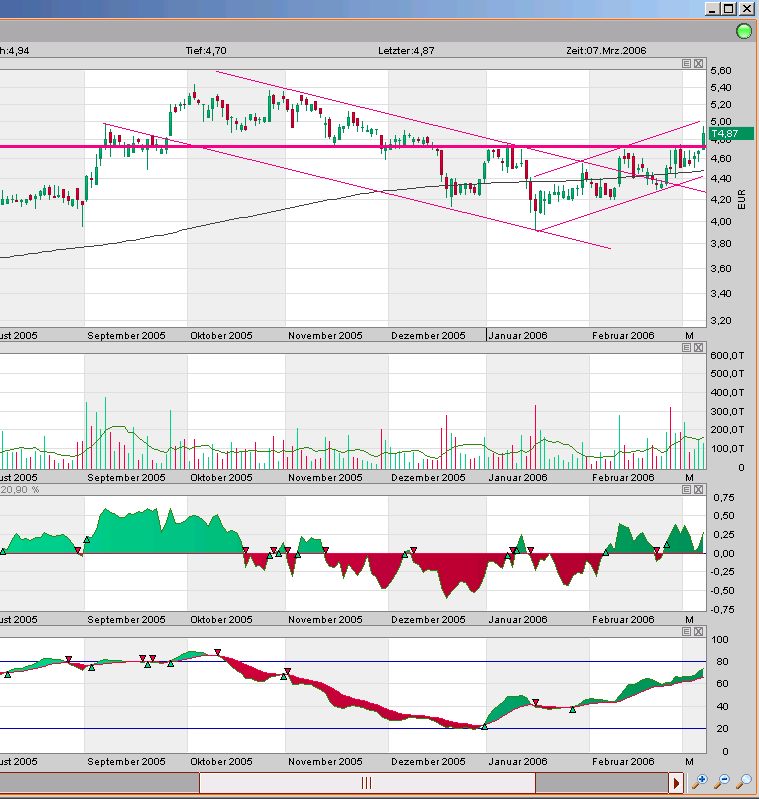This screenshot has height=799, width=759.
Task: Close the candlestick price chart panel
Action: [698, 63]
